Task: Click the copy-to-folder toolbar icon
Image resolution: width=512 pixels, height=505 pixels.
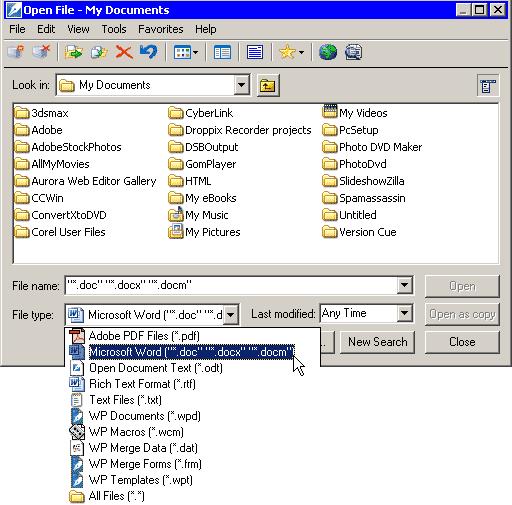Action: [99, 52]
